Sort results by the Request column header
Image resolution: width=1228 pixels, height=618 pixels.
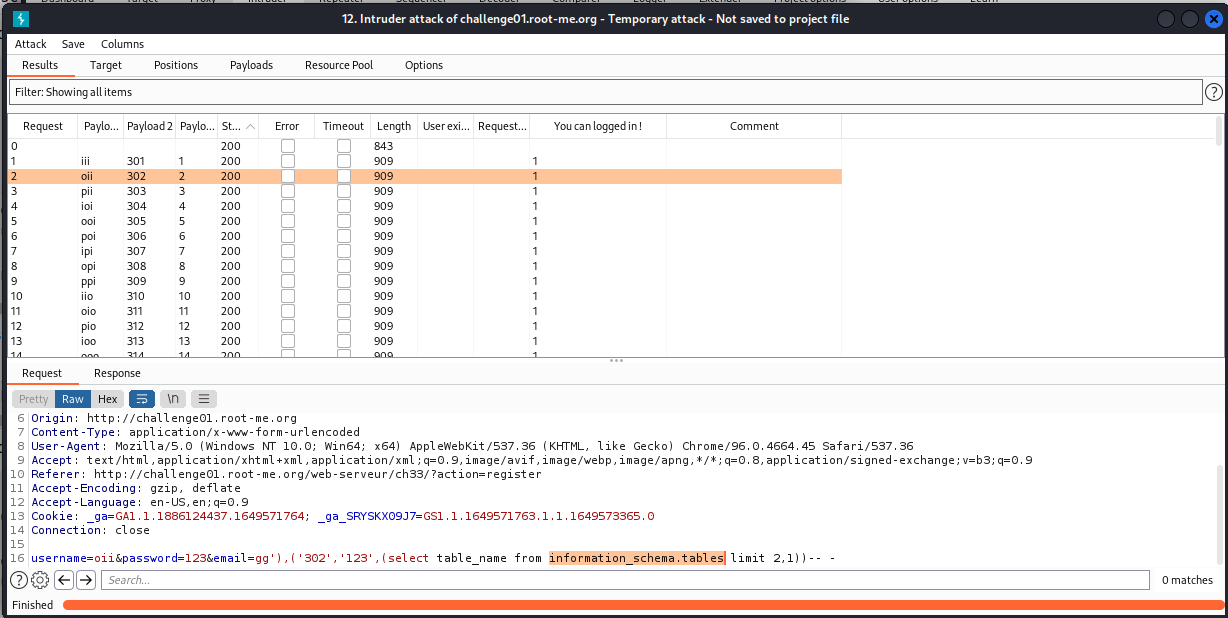coord(43,126)
